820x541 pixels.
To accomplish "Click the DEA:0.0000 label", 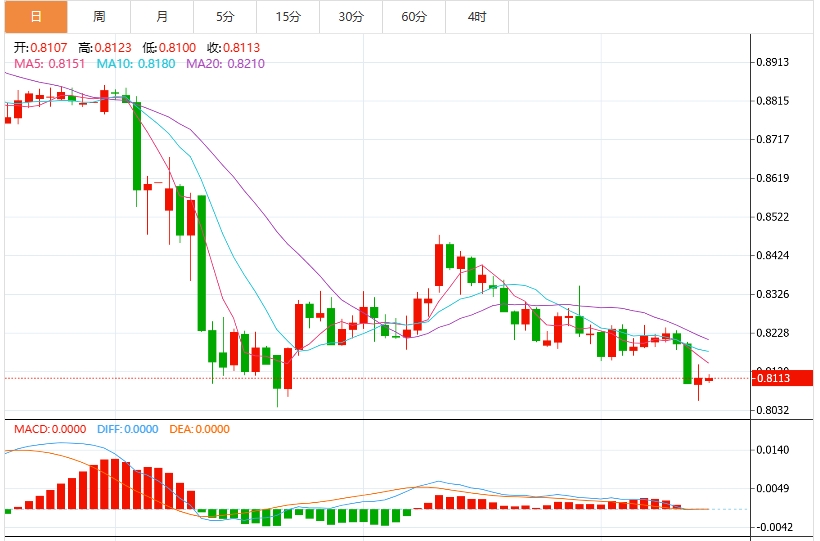I will (x=199, y=430).
